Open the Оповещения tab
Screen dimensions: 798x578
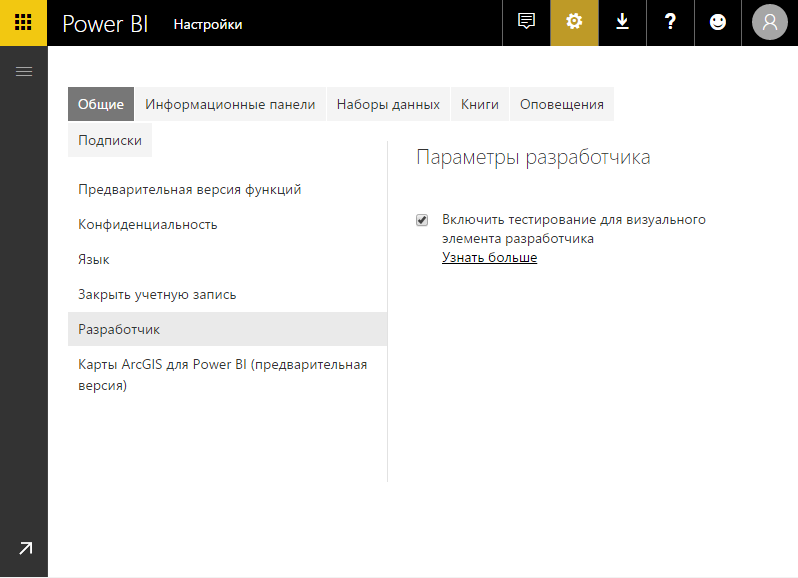562,104
